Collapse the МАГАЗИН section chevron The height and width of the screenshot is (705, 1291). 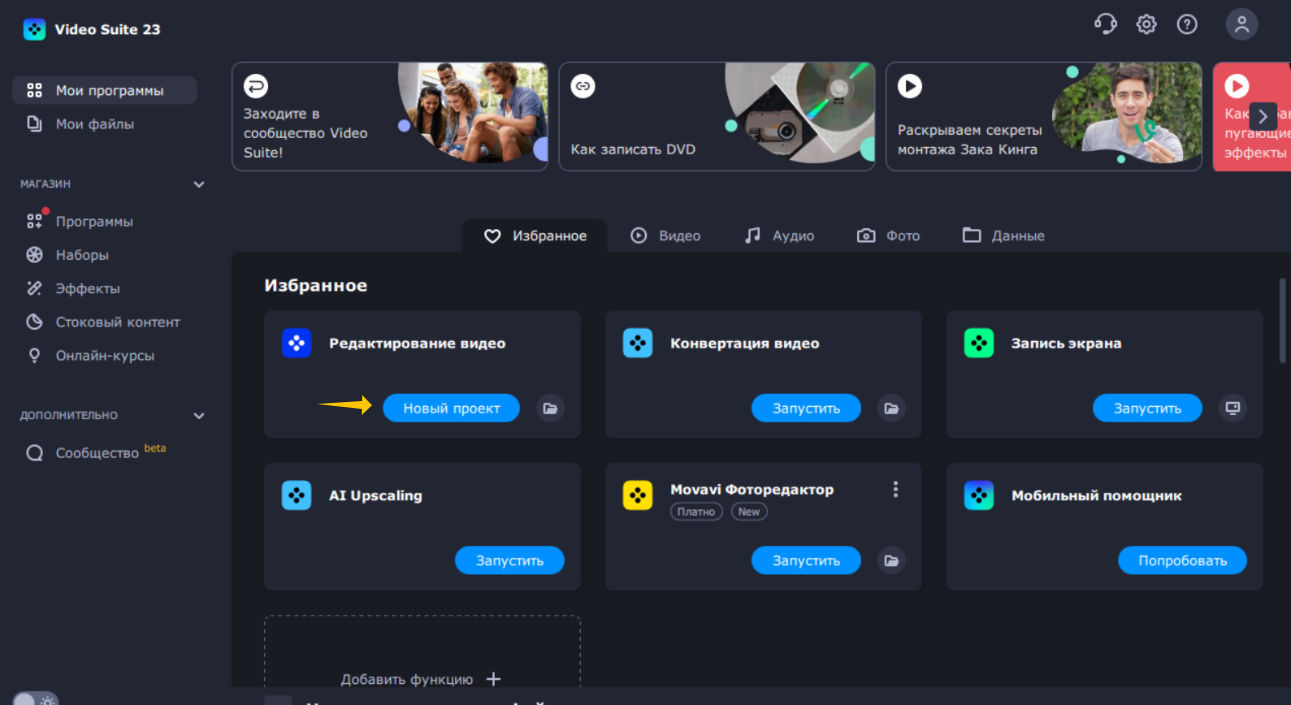click(199, 184)
